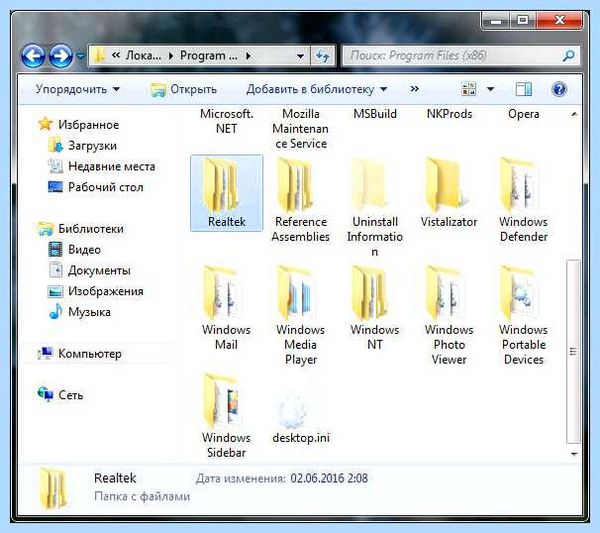Click the scrollbar down arrow in file list

(x=574, y=454)
